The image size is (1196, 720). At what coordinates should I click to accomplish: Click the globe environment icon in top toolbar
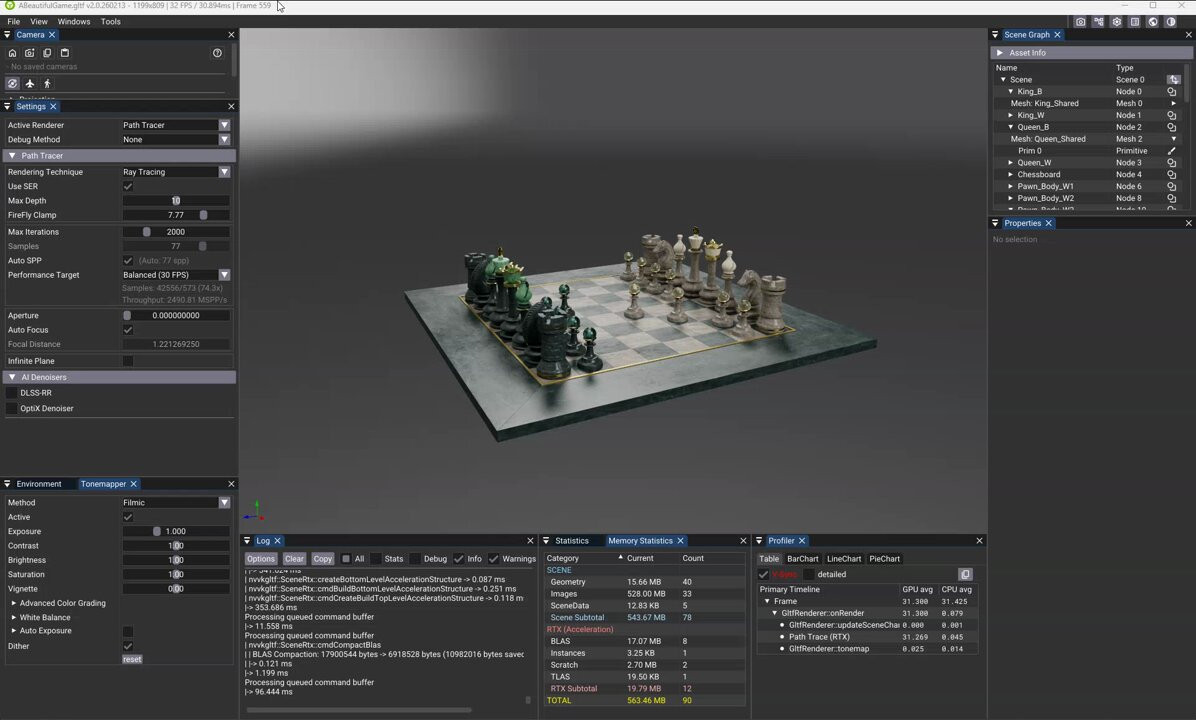[1153, 22]
